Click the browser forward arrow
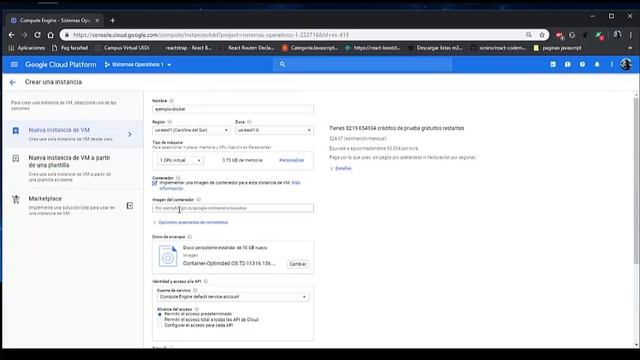This screenshot has height=360, width=640. (x=24, y=35)
